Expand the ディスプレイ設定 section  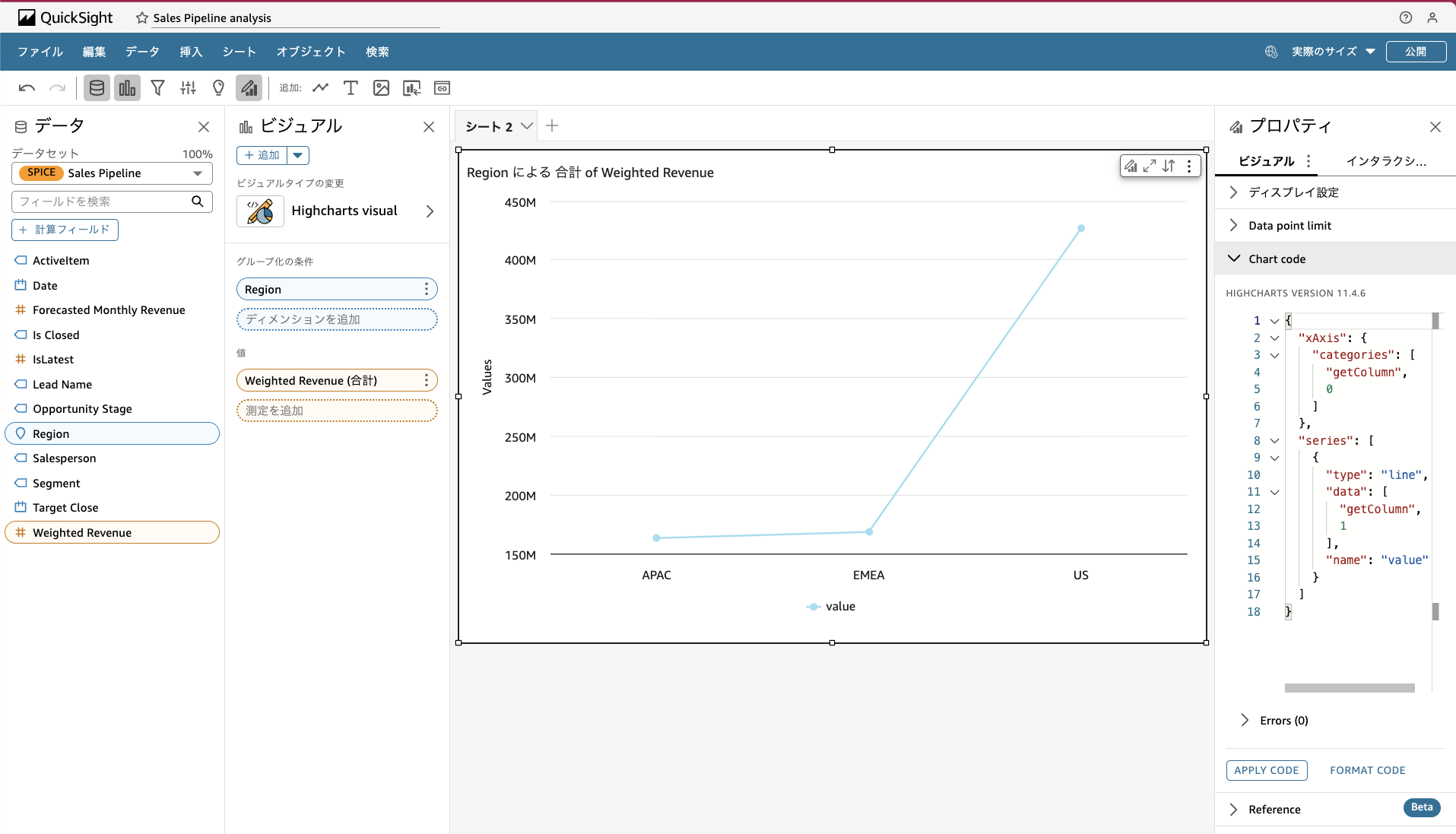(x=1335, y=192)
